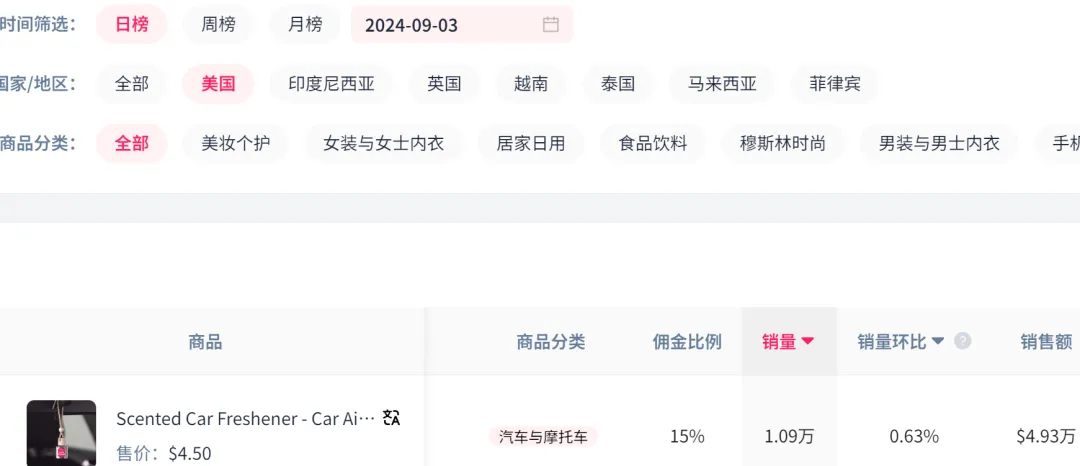Click the help icon next to 销量环比
Image resolution: width=1080 pixels, height=466 pixels.
pos(962,341)
